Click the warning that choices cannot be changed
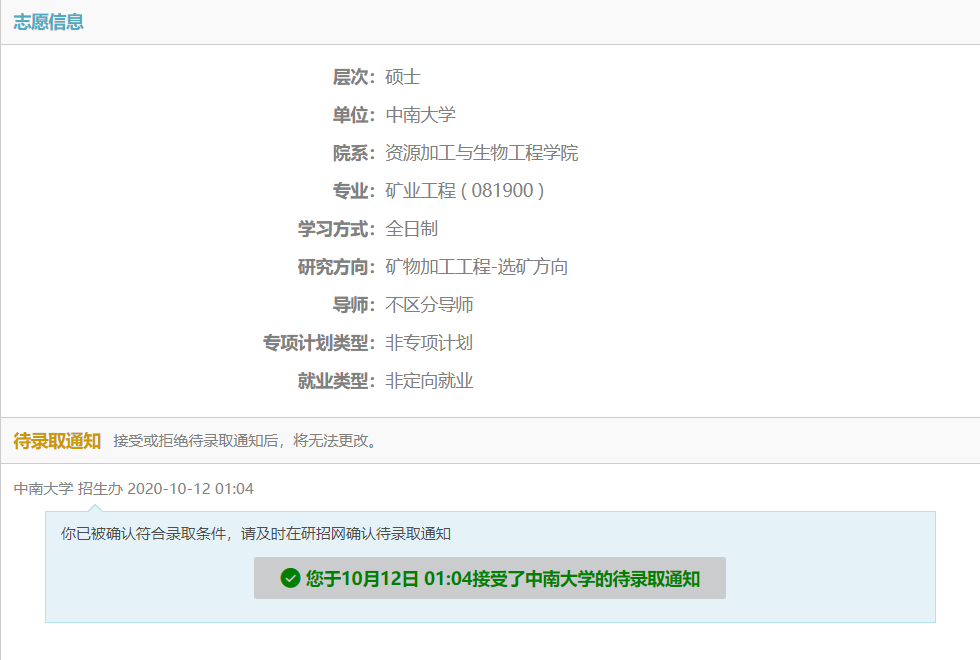Viewport: 980px width, 660px height. 246,441
